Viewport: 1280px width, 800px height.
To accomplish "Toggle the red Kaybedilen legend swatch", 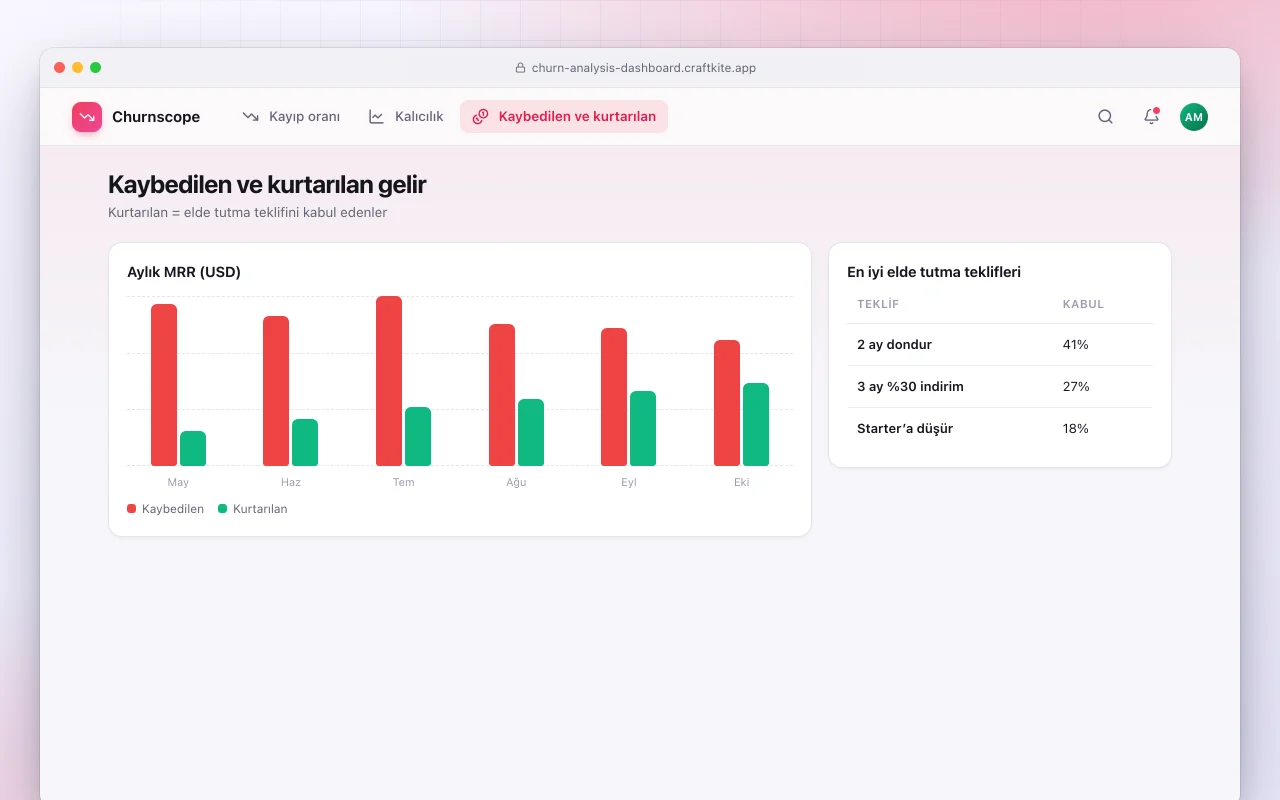I will point(132,509).
